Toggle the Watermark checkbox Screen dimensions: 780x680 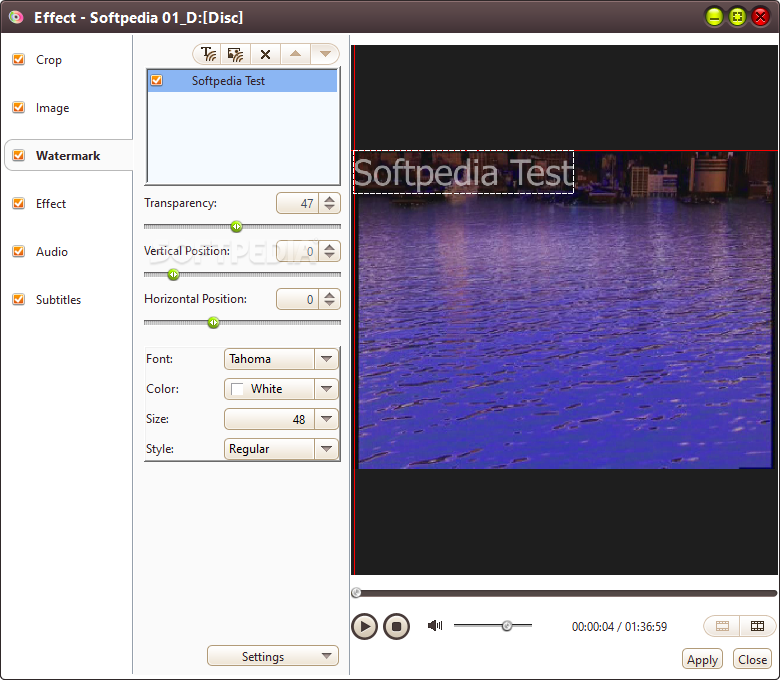coord(18,155)
